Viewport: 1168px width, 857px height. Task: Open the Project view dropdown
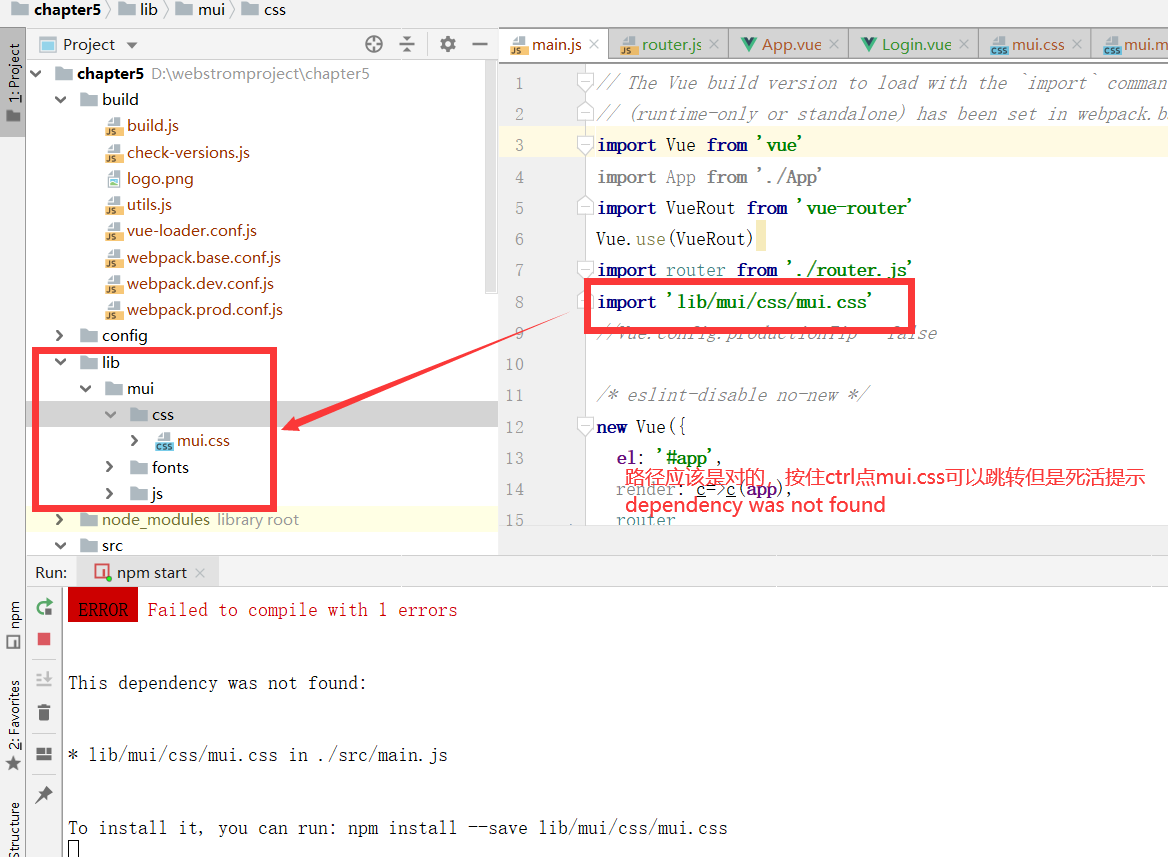[x=132, y=45]
